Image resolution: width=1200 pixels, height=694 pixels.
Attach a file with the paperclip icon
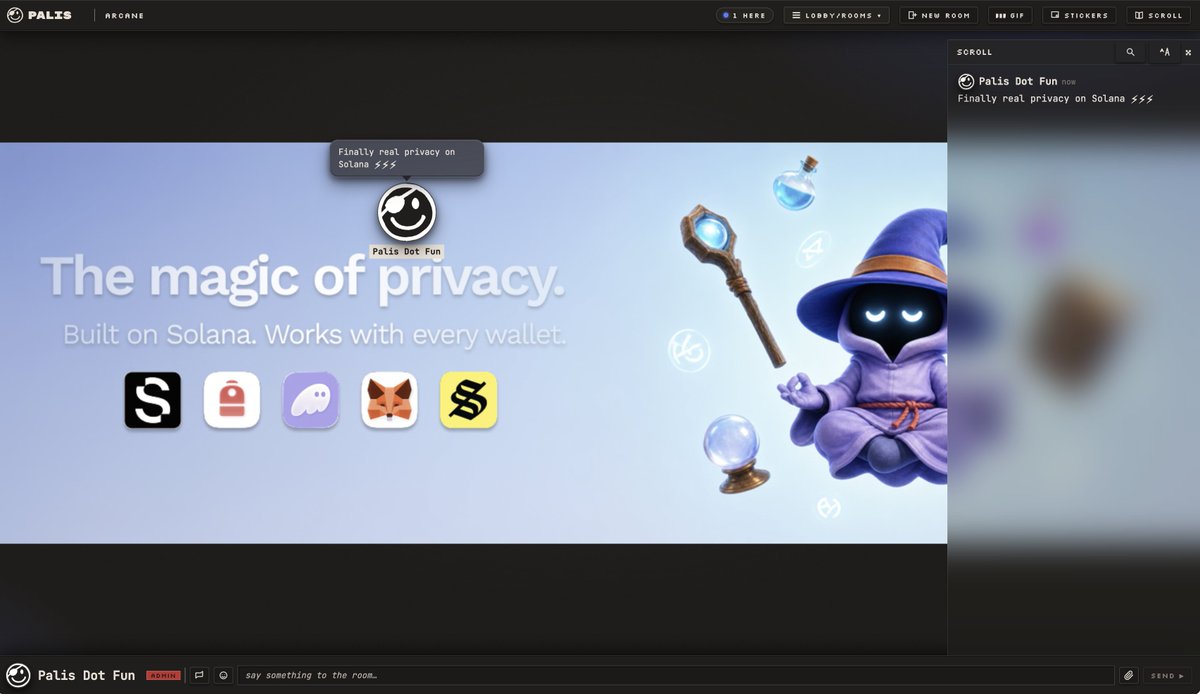[x=1128, y=675]
